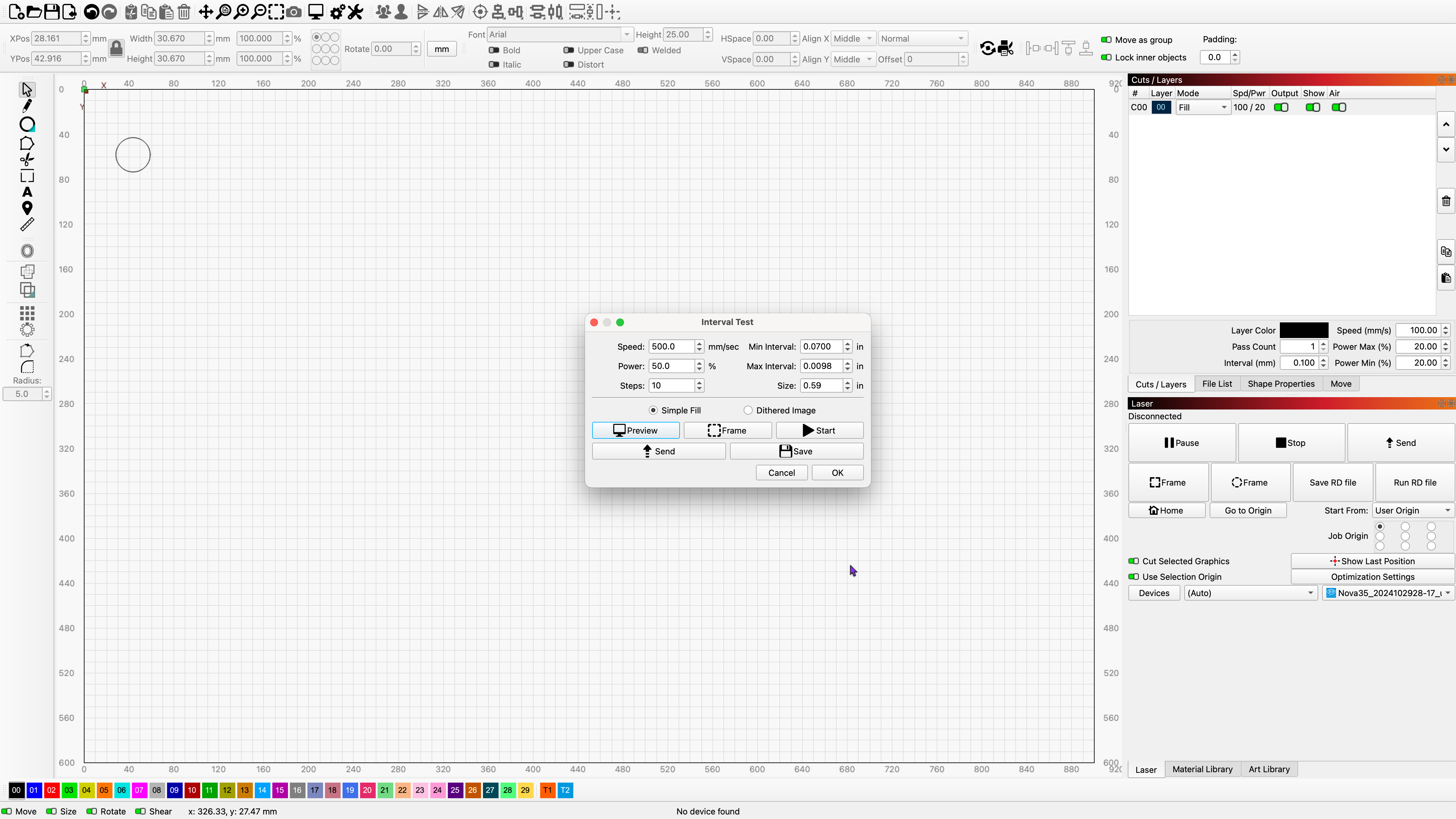Screen dimensions: 1456x819
Task: Switch to the Shape Properties tab
Action: point(1281,384)
